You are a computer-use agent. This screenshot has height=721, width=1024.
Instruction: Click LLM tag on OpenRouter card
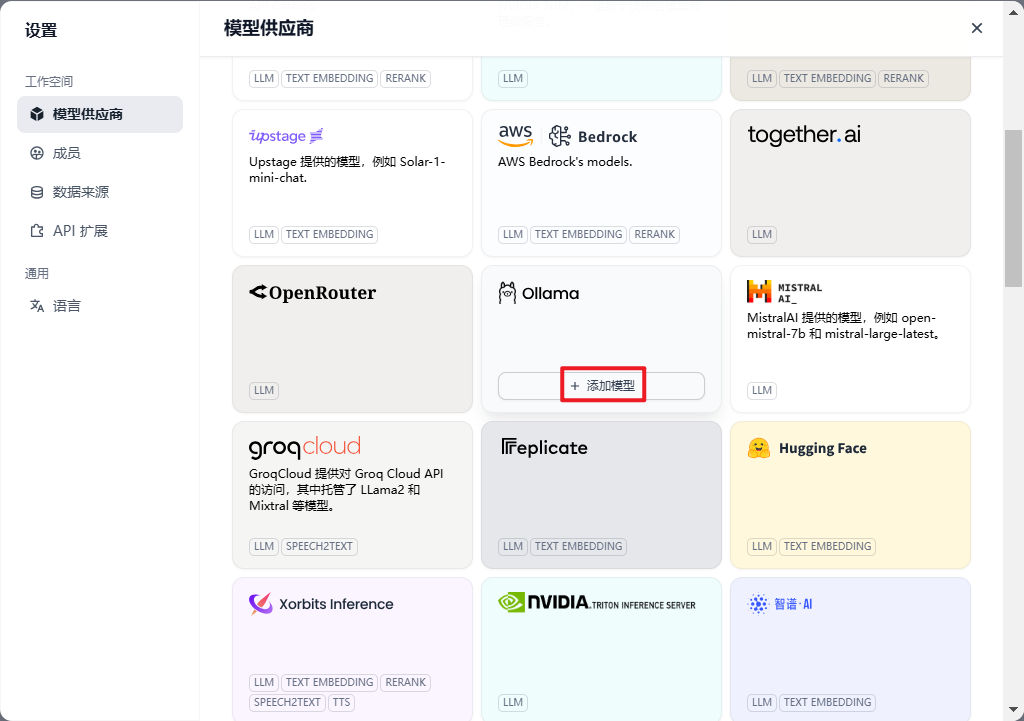point(264,391)
